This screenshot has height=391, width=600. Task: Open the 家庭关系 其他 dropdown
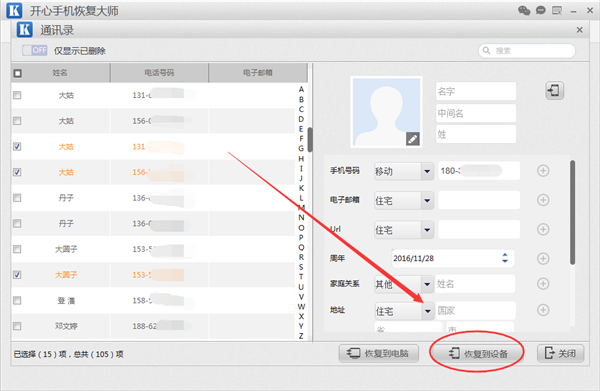404,284
